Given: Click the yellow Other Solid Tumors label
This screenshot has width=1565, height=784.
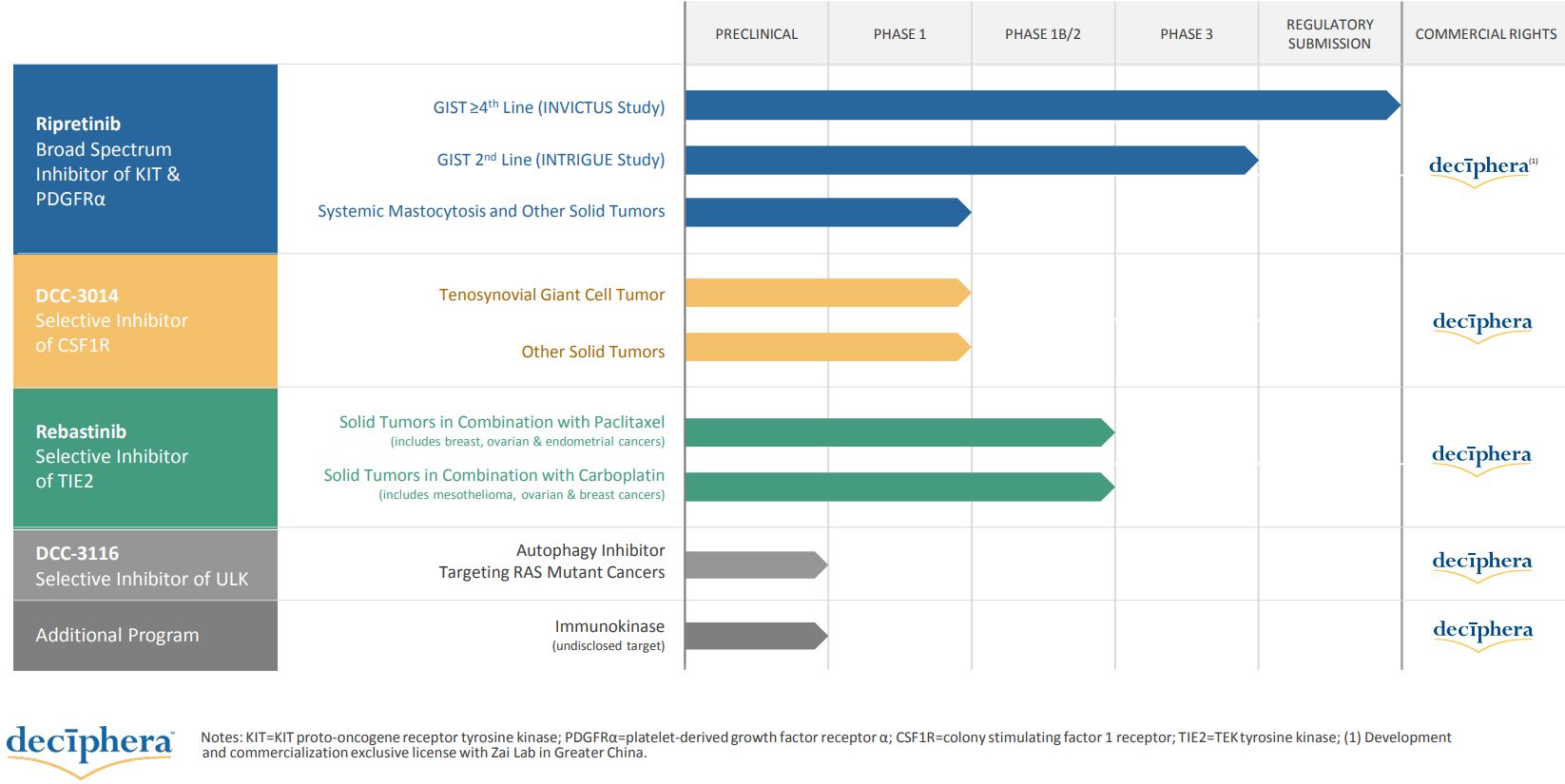Looking at the screenshot, I should click(593, 352).
